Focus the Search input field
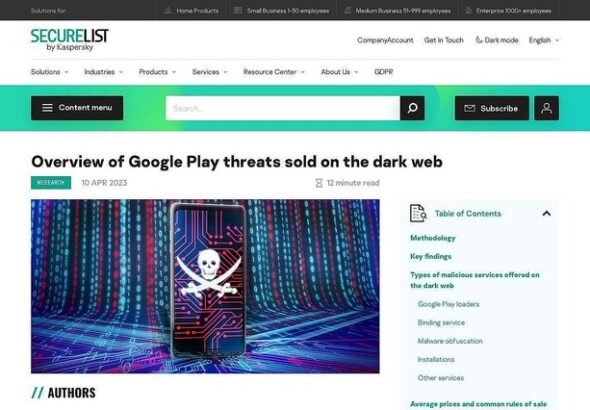The height and width of the screenshot is (410, 590). point(283,108)
